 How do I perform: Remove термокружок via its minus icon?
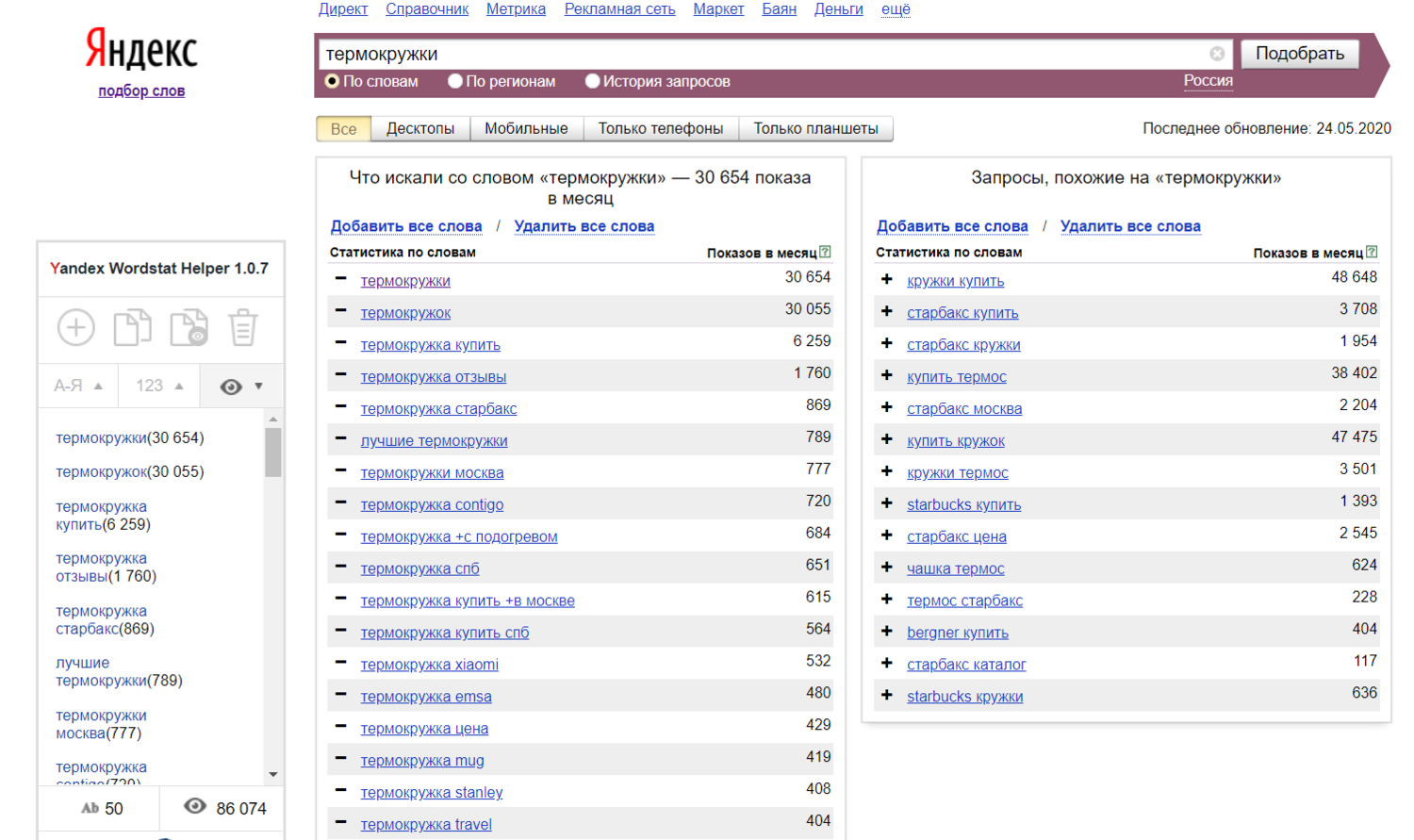click(340, 311)
